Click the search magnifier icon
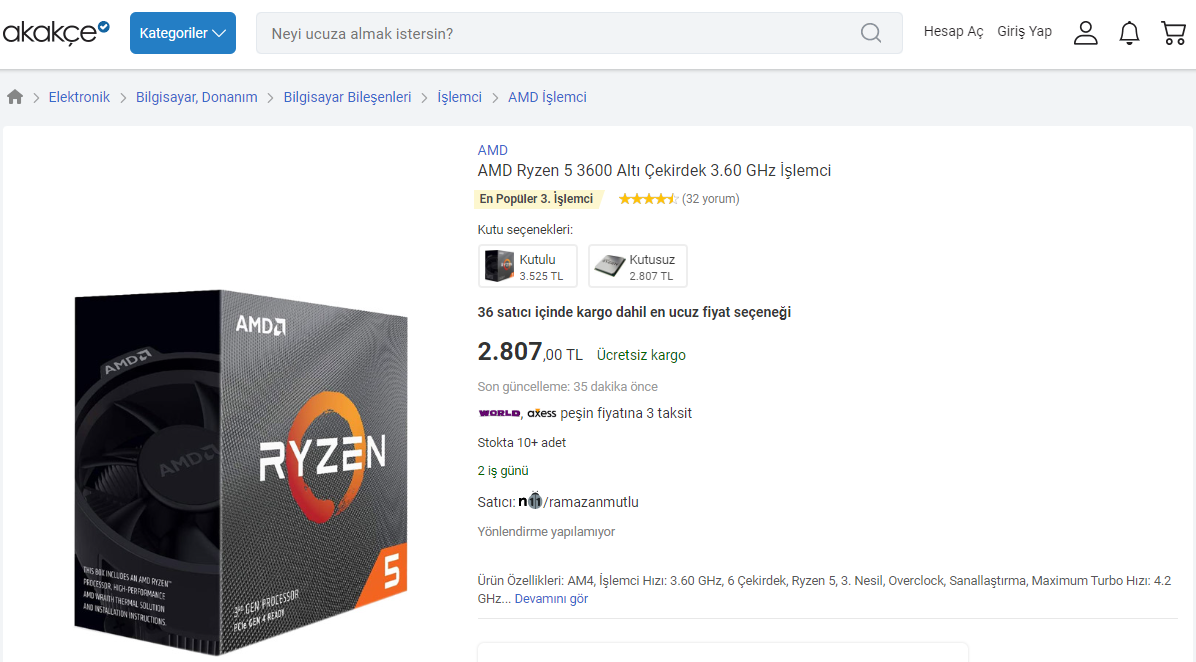 coord(870,33)
